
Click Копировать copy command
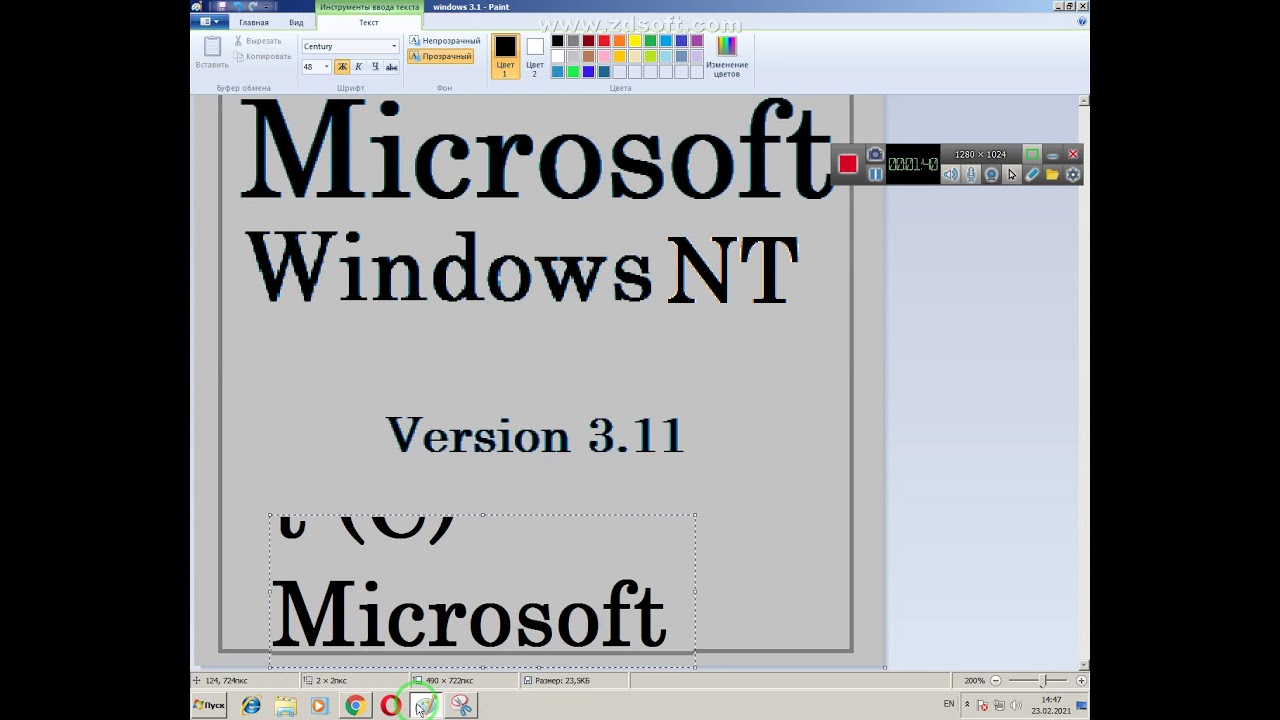click(262, 57)
